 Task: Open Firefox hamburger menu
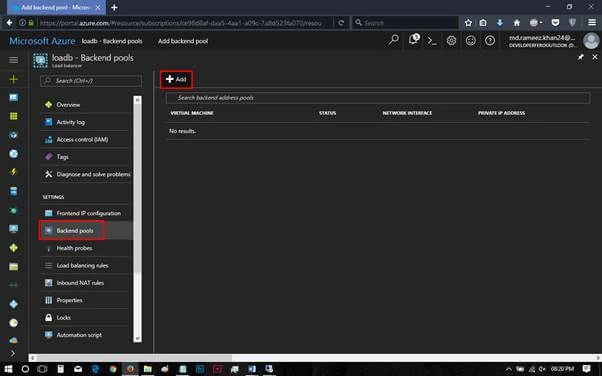tap(592, 23)
